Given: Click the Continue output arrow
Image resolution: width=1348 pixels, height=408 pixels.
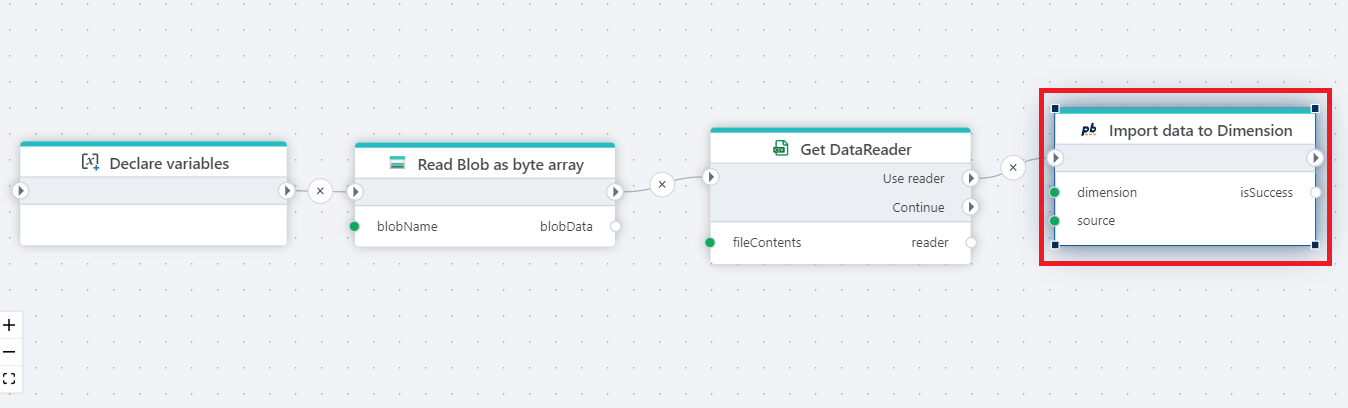Looking at the screenshot, I should [x=969, y=207].
